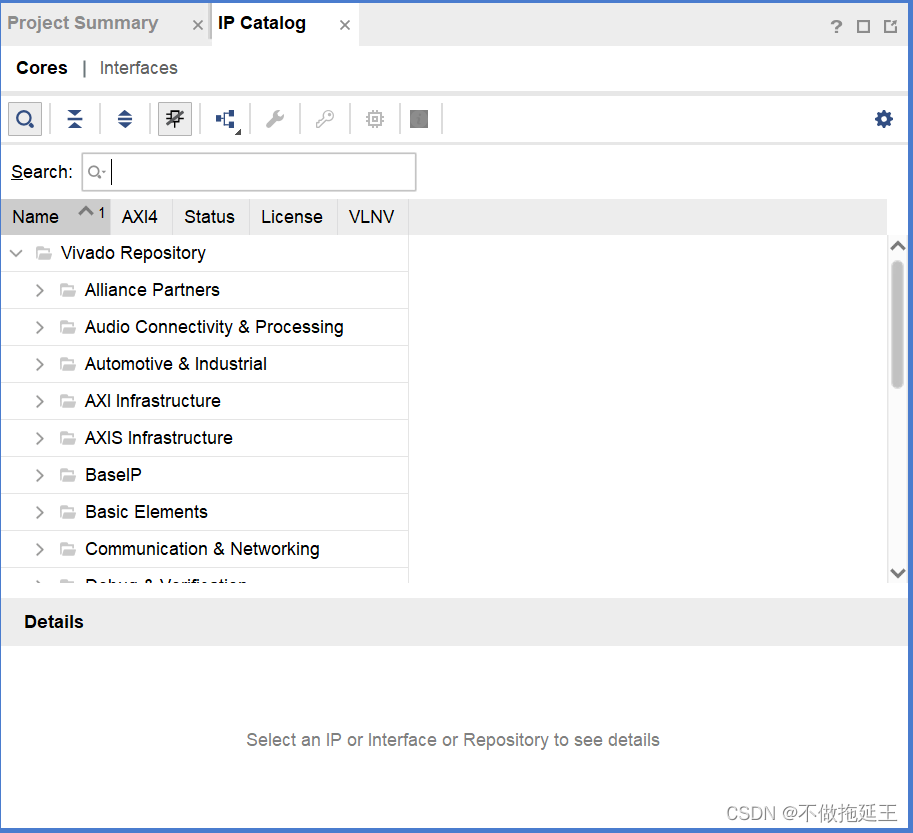Image resolution: width=913 pixels, height=833 pixels.
Task: Switch to the Project Summary tab
Action: [x=83, y=23]
